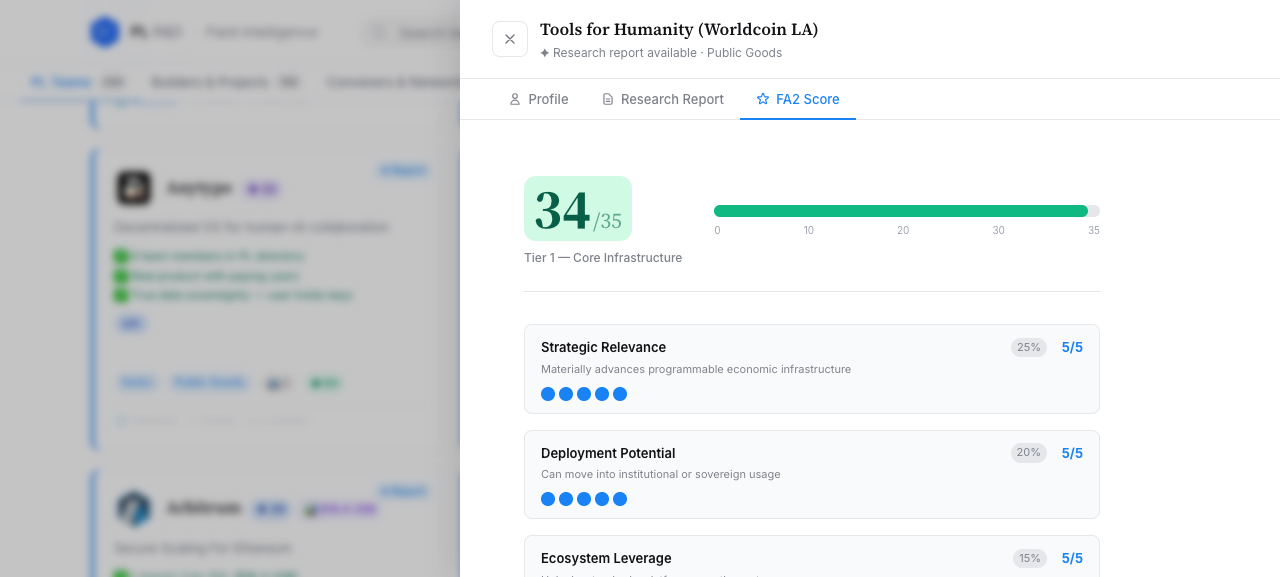Viewport: 1280px width, 577px height.
Task: Click the 15% weight badge on Ecosystem Leverage
Action: [x=1029, y=558]
